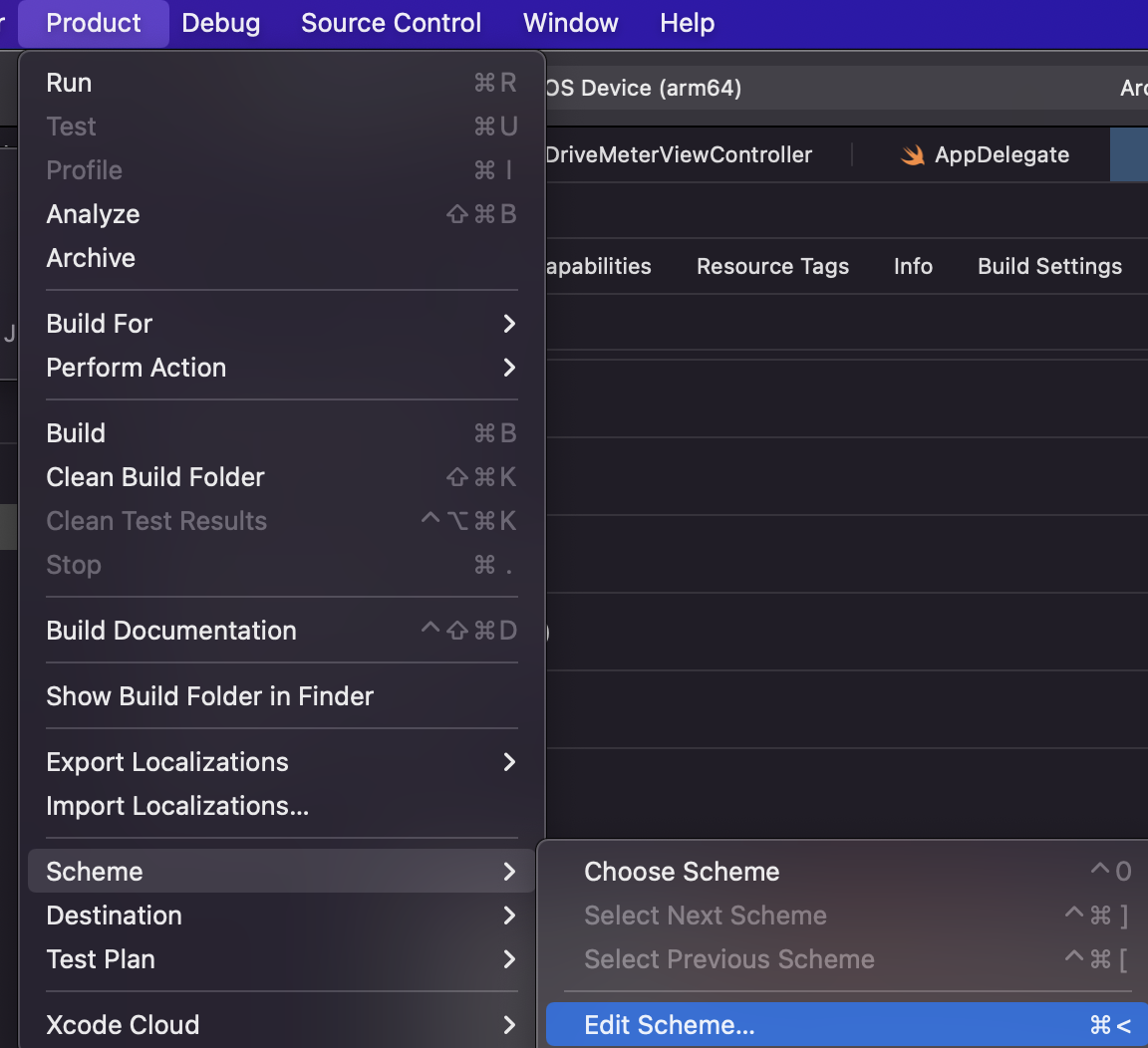Image resolution: width=1148 pixels, height=1048 pixels.
Task: Open the Product menu in the menu bar
Action: [x=93, y=24]
